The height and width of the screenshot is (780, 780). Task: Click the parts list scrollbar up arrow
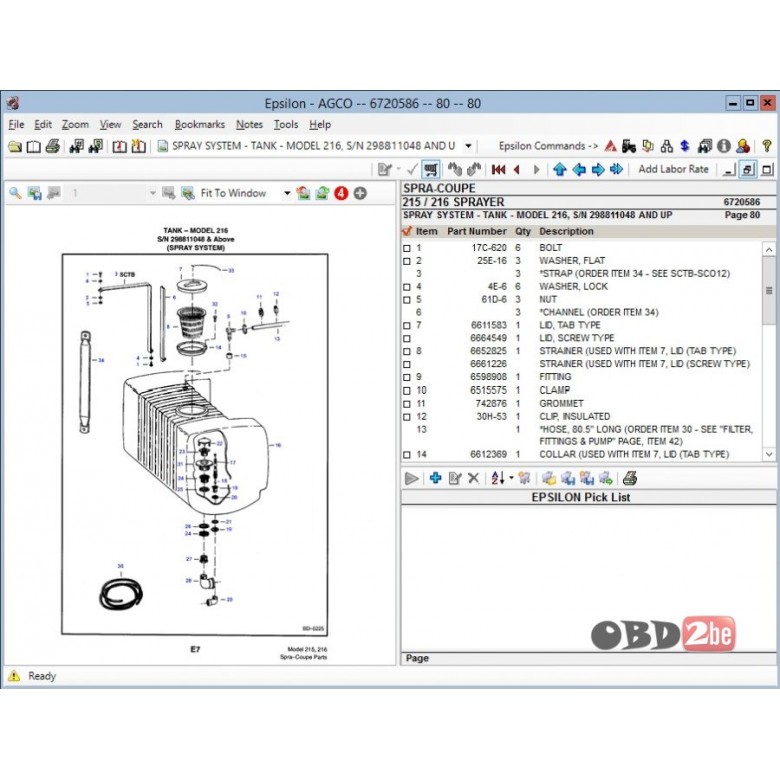(x=769, y=249)
